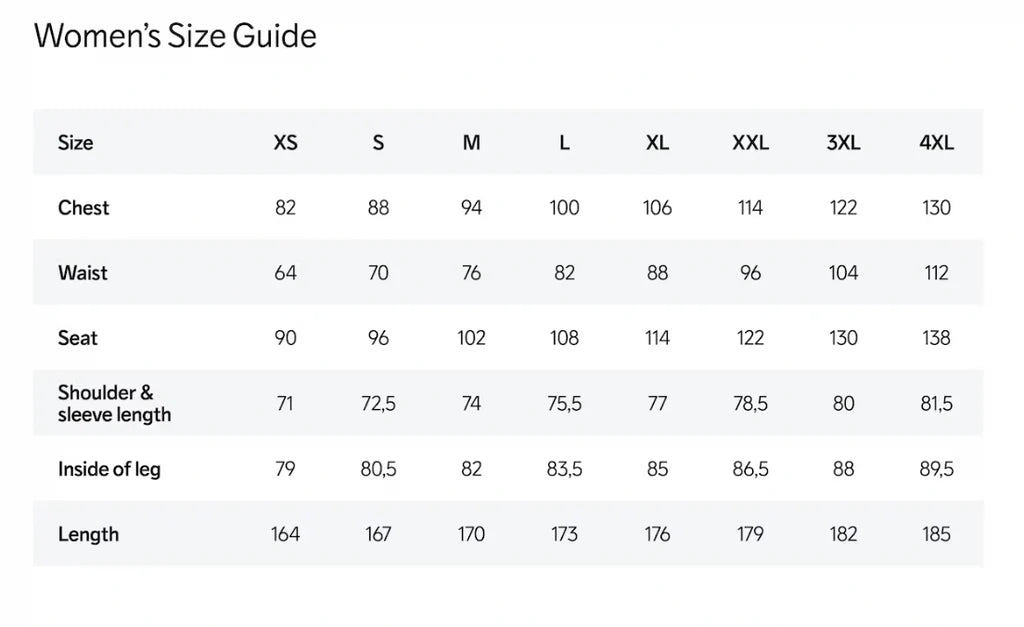Click the Inside of leg label
Viewport: 1024px width, 627px height.
click(109, 469)
